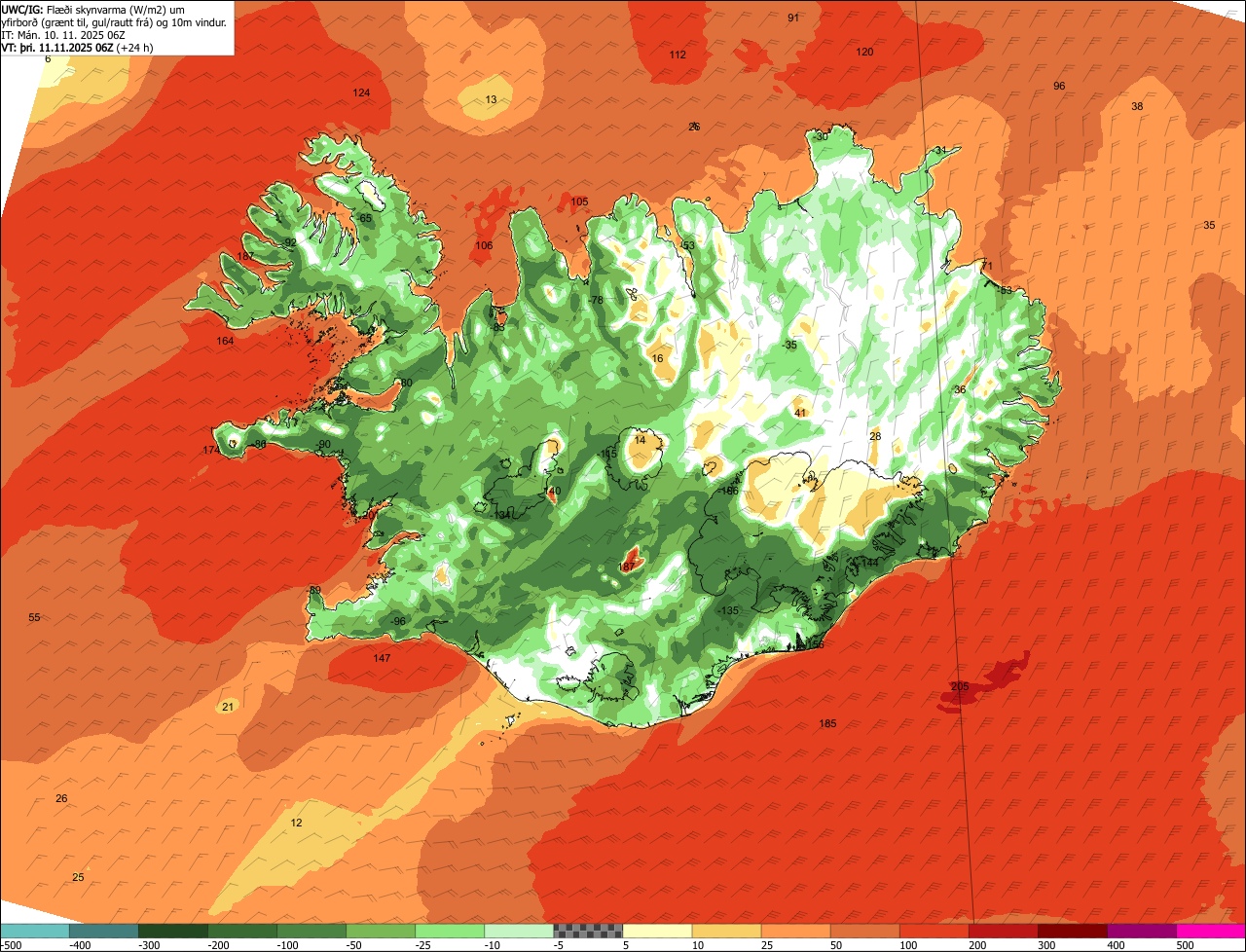Click the title line 'UWC/IG: Flæði skynvarma (W/m2) um'
This screenshot has height=952, width=1246.
(x=93, y=9)
